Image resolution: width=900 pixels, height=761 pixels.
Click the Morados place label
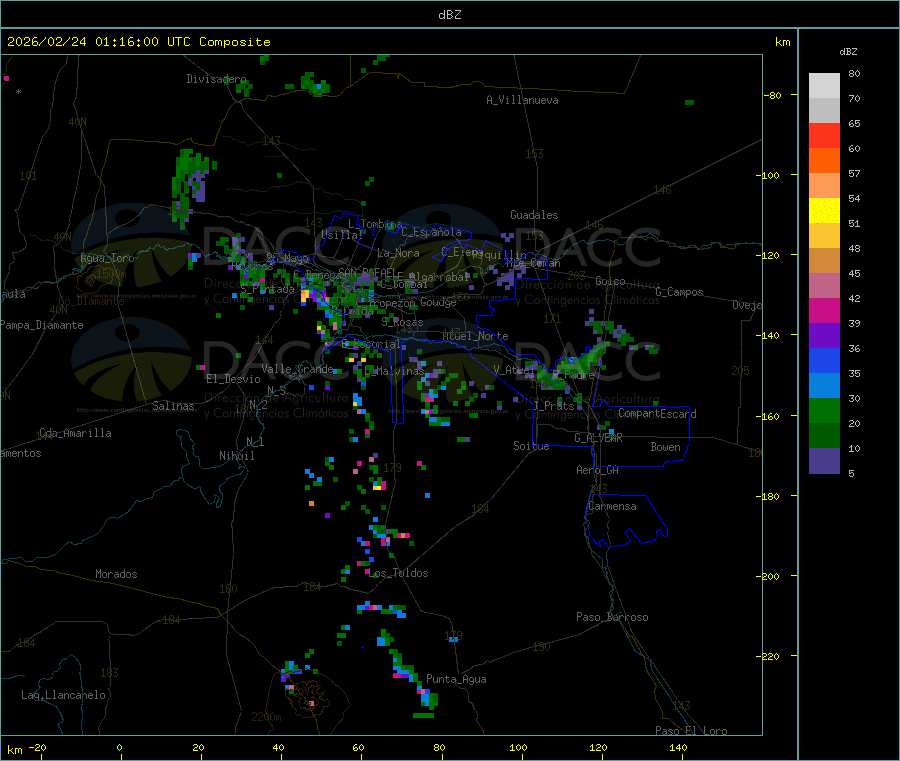click(x=116, y=574)
